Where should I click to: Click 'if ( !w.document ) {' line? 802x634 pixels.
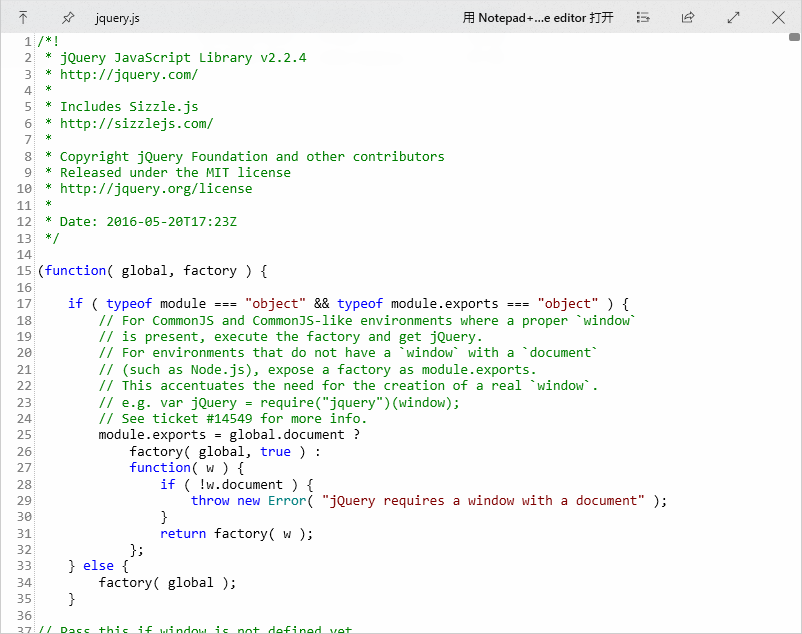[x=237, y=485]
